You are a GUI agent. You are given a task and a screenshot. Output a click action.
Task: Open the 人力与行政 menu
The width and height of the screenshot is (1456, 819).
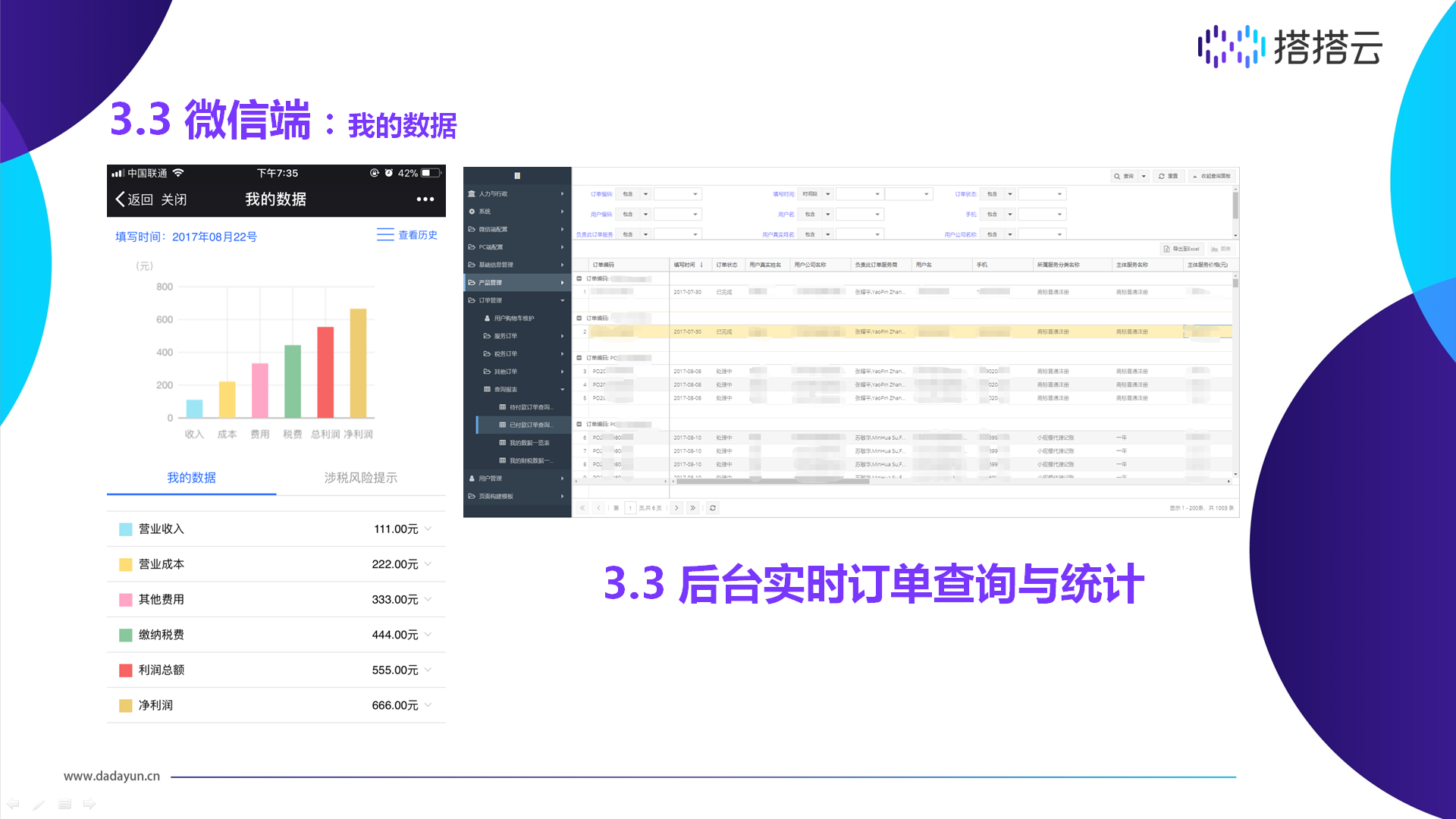pyautogui.click(x=517, y=194)
